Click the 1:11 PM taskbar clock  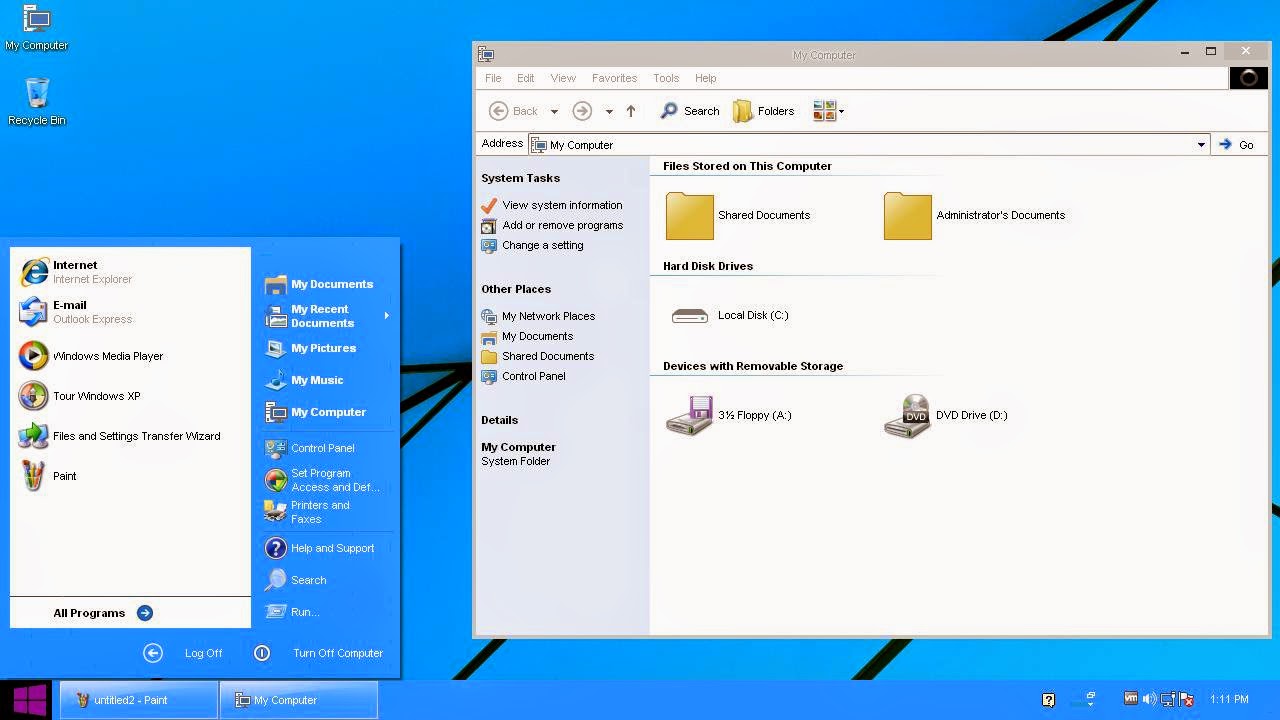(x=1229, y=699)
